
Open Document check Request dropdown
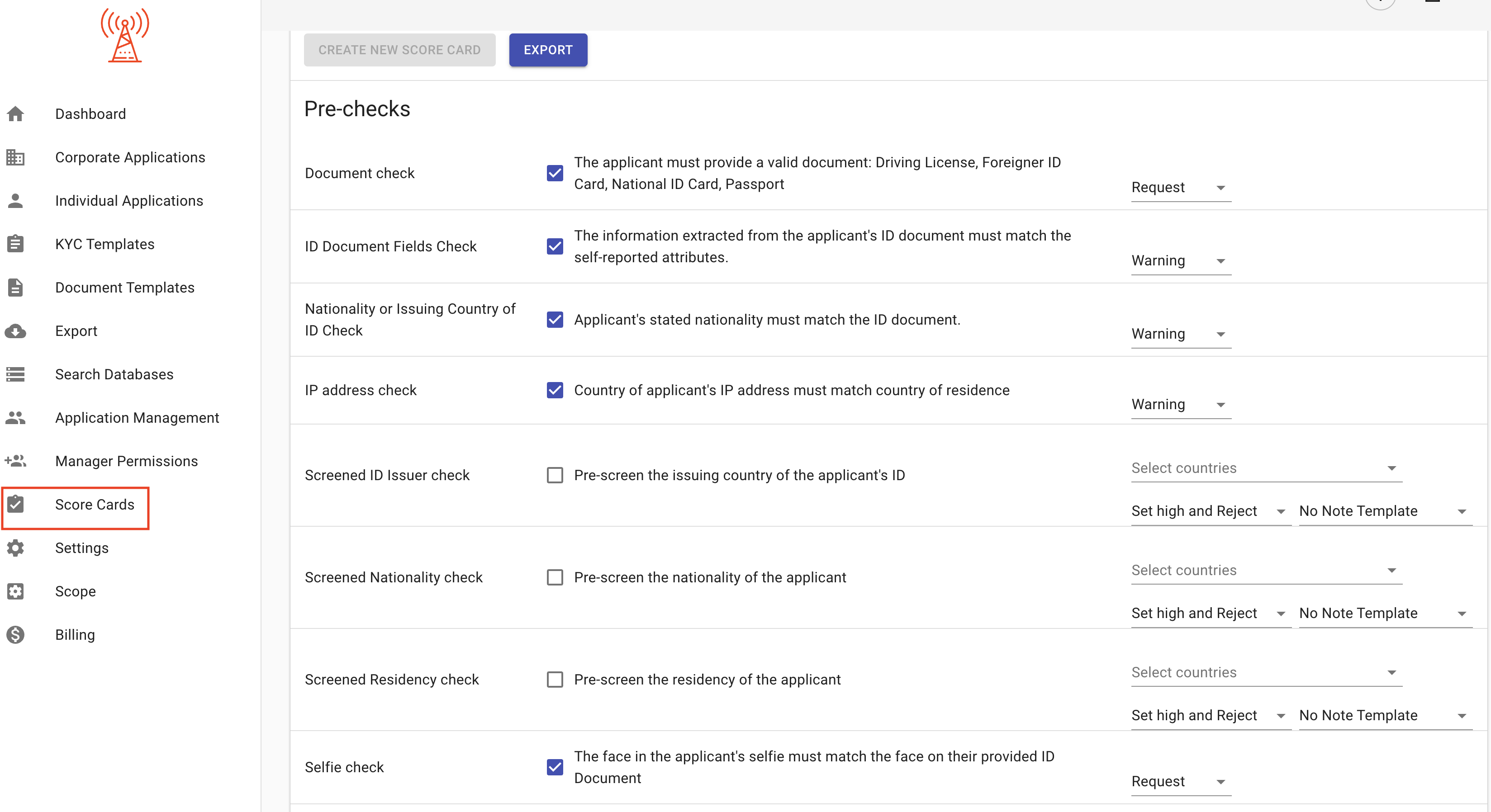tap(1181, 187)
